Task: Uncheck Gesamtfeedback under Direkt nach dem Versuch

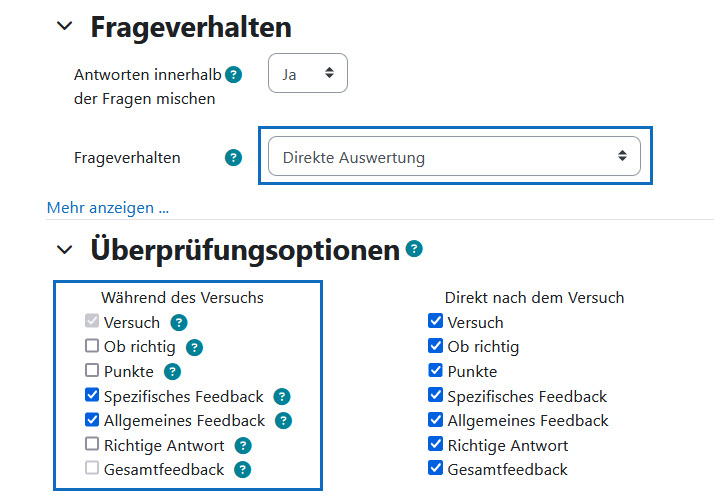Action: pos(435,468)
